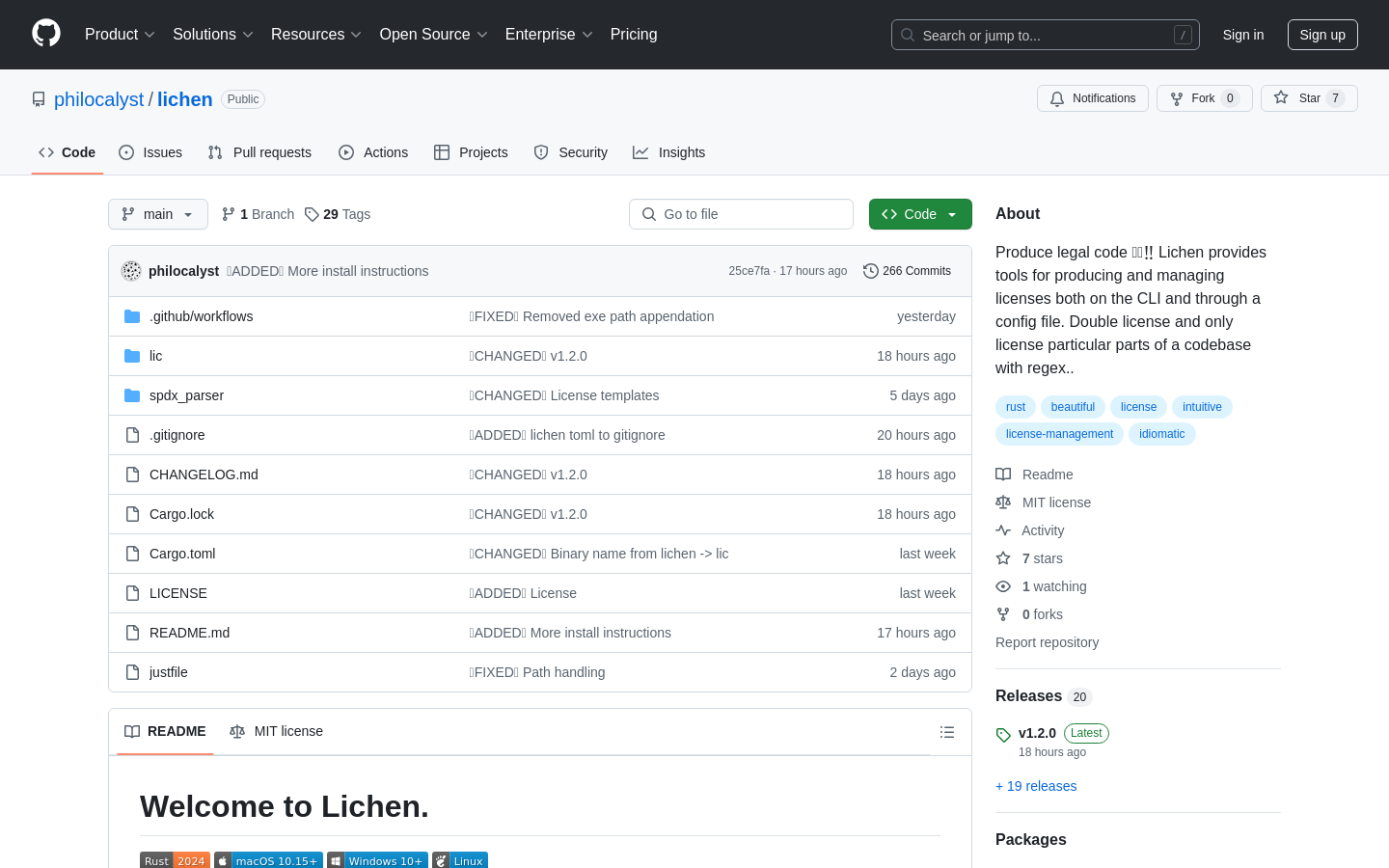The image size is (1389, 868).
Task: Open the philocalyst owner link
Action: point(98,99)
